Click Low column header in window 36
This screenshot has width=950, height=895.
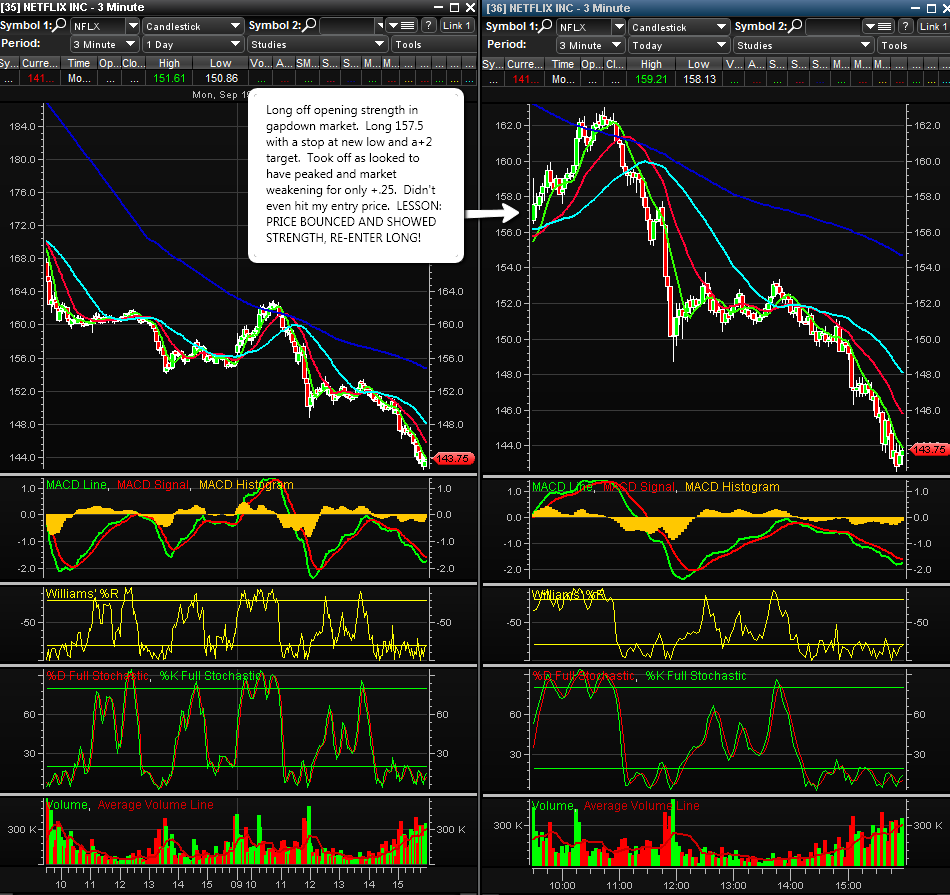tap(699, 64)
